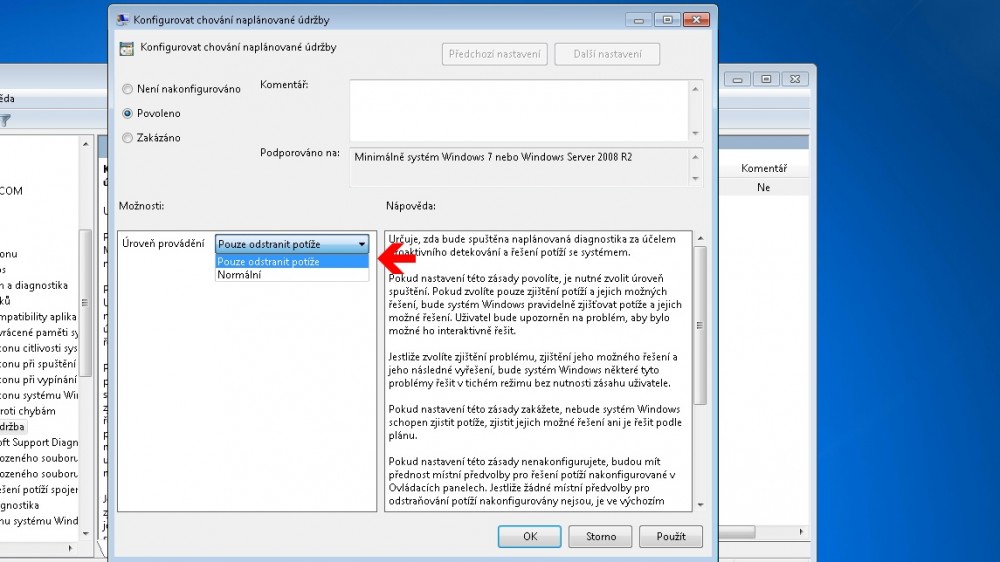Click the help text scroll-down arrow
Image resolution: width=1000 pixels, height=562 pixels.
click(699, 504)
